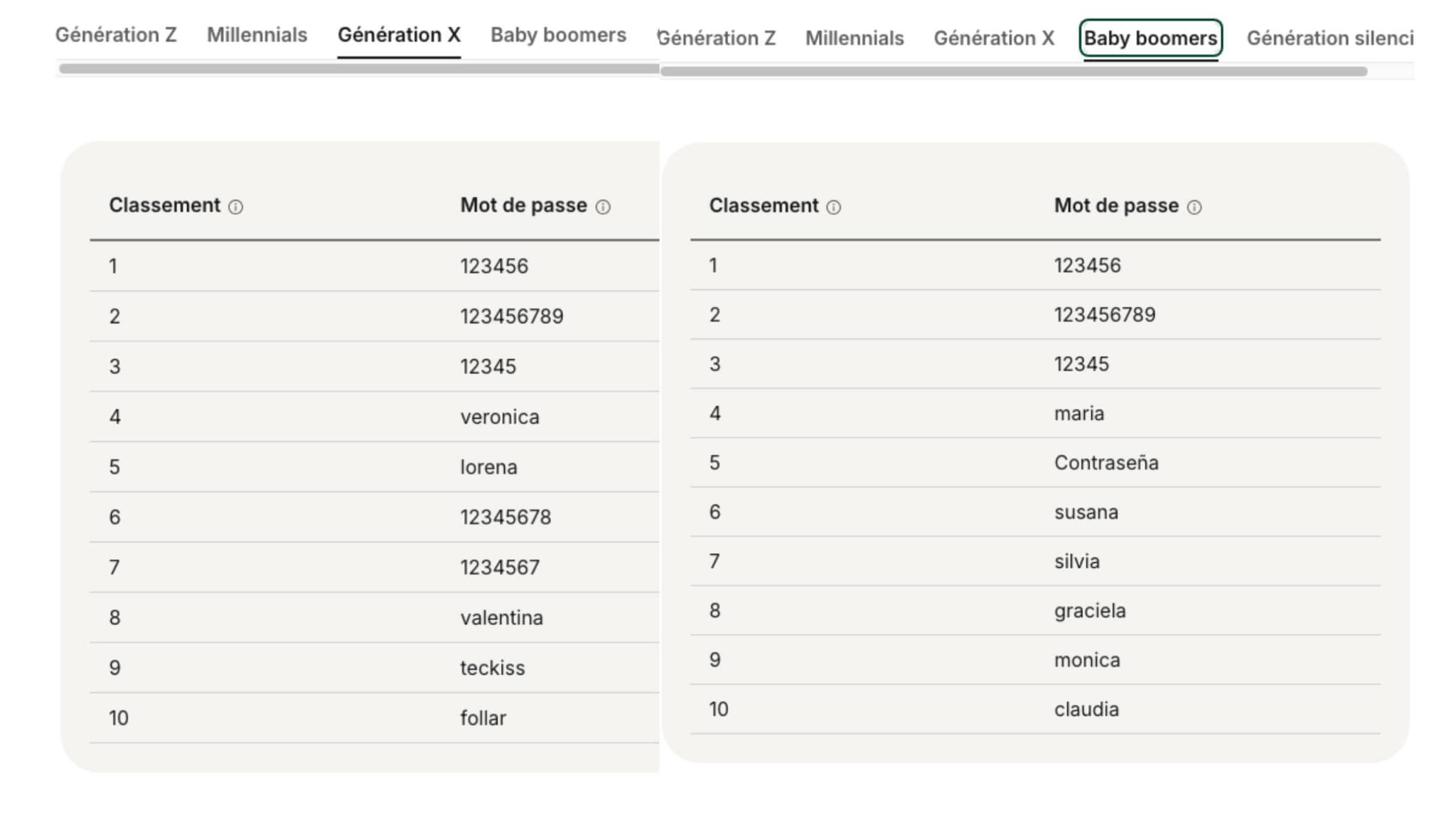Click the info icon next to left Classement header
Screen dimensions: 1456x819
tap(236, 206)
